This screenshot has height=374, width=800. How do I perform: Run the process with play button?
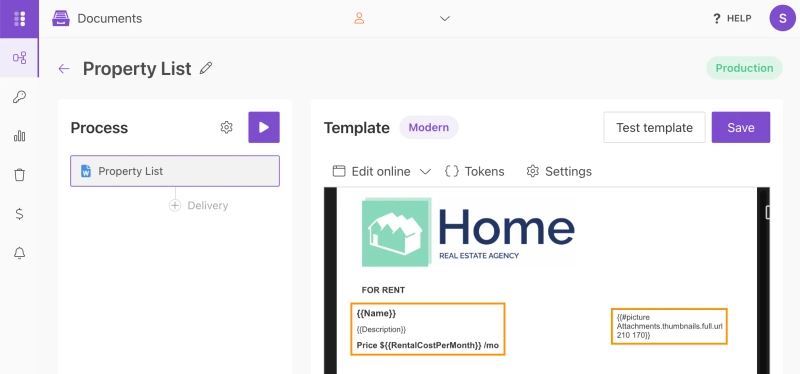(264, 127)
